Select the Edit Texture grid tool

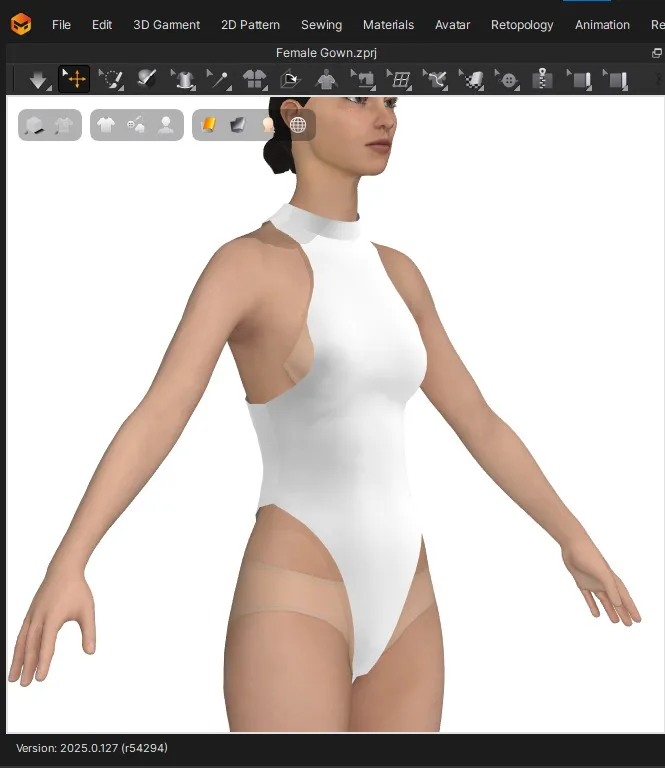pyautogui.click(x=399, y=79)
